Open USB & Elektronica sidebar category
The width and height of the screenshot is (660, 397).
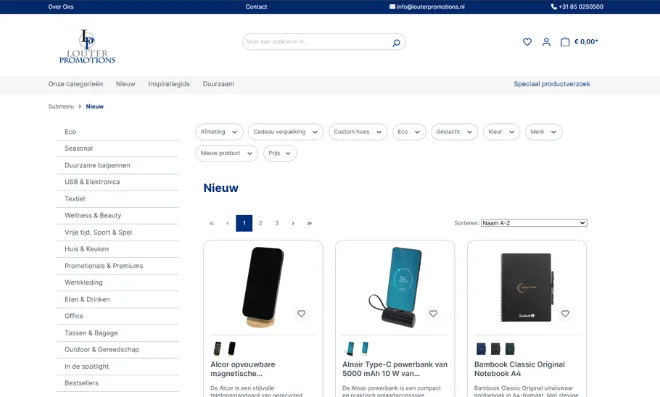pos(117,182)
